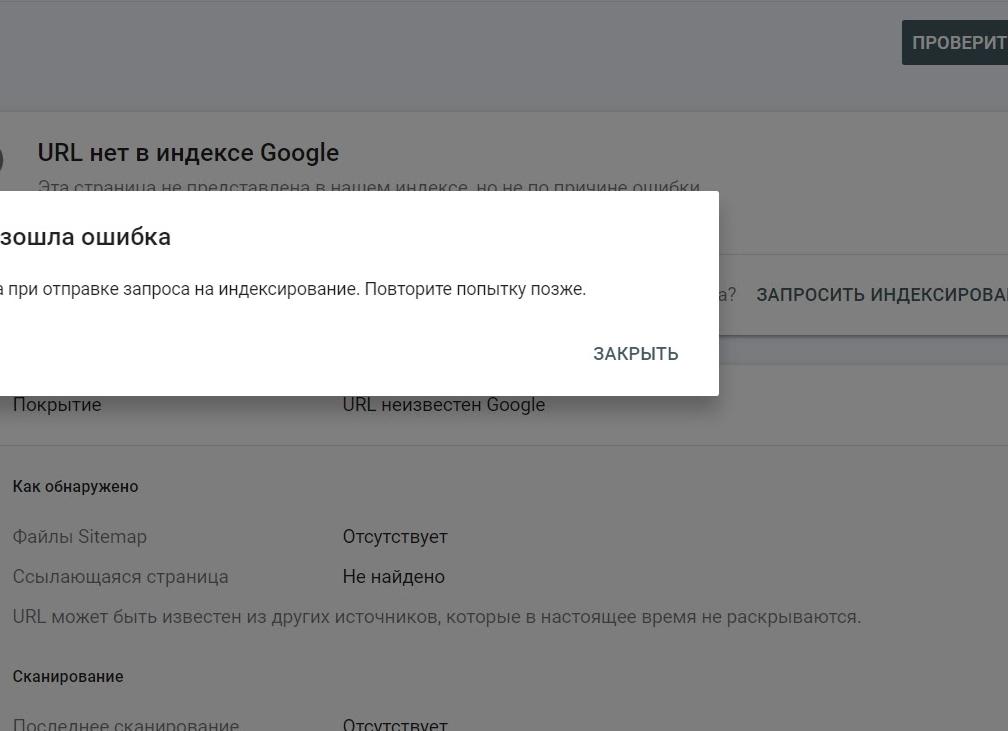Click 'Отсутствует' value next to Последнее сканирование
Screen dimensions: 1008x731
tap(395, 725)
